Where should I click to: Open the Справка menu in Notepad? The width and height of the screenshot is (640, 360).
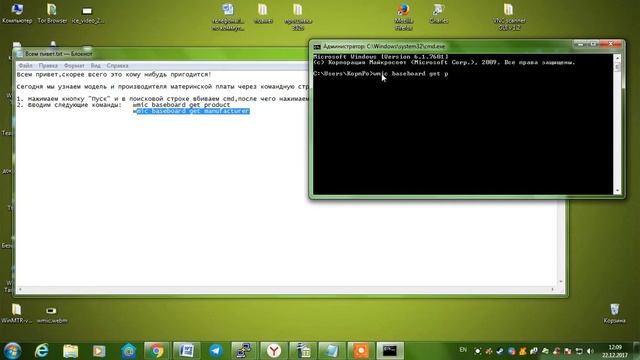[118, 66]
